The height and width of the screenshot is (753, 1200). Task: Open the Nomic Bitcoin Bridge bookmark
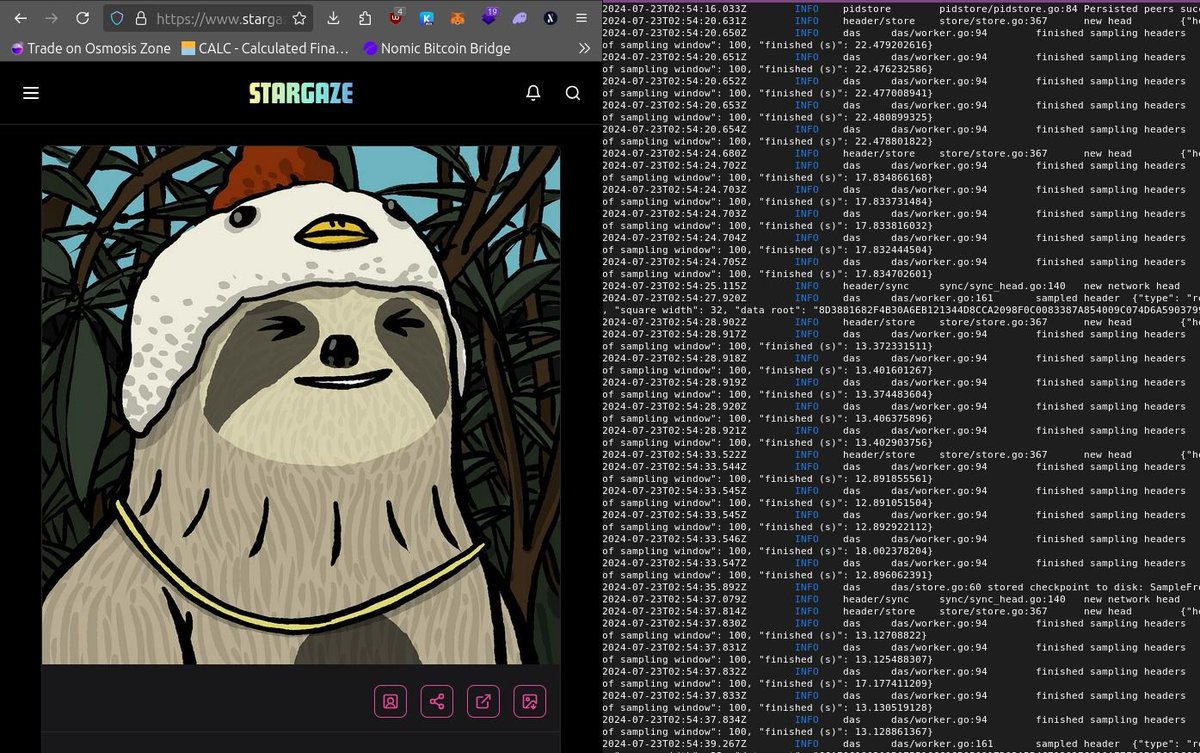437,48
